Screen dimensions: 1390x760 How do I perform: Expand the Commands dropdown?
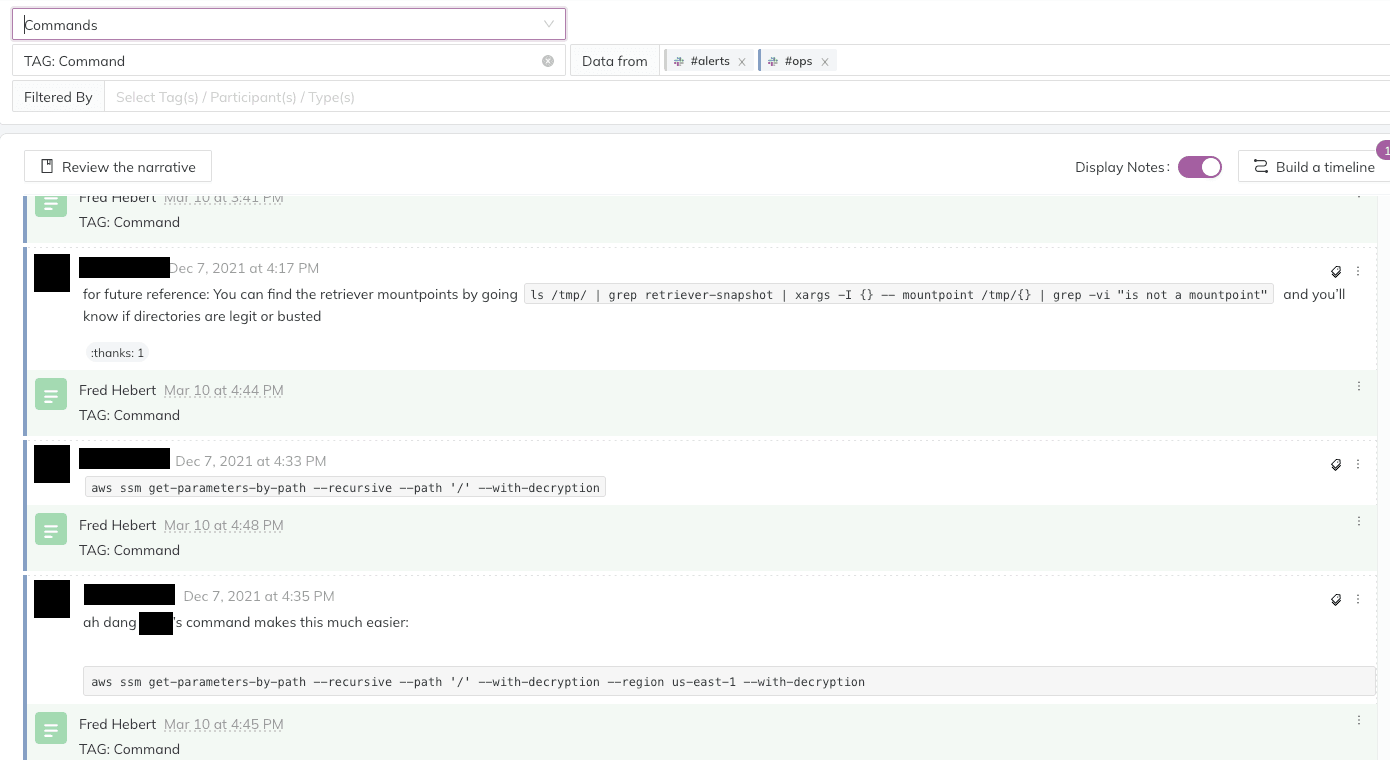click(x=548, y=24)
